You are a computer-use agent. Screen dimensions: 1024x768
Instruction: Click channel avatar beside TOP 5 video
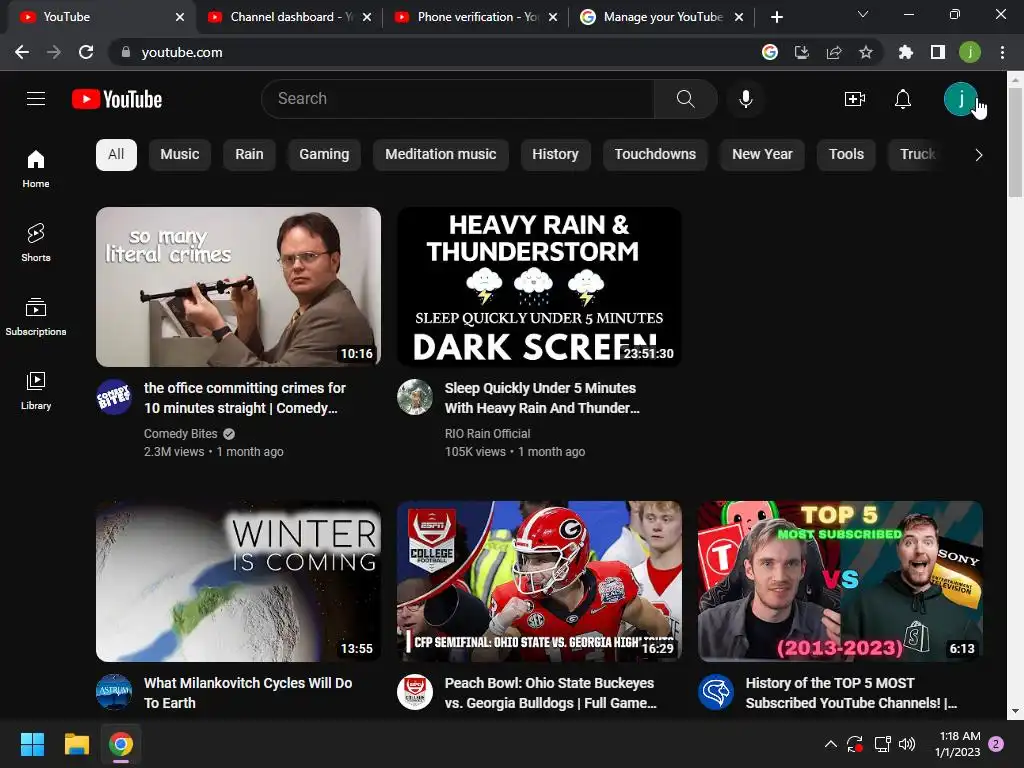pyautogui.click(x=716, y=692)
